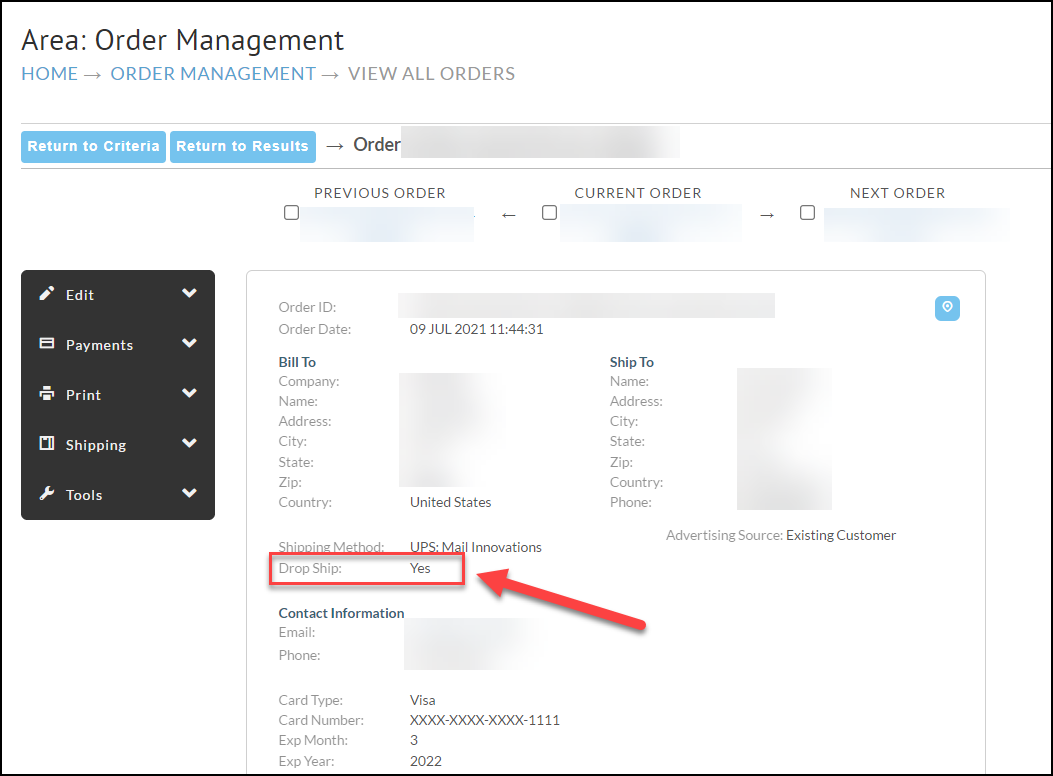Go to HOME breadcrumb link
Screen dimensions: 1053x776
[x=50, y=74]
